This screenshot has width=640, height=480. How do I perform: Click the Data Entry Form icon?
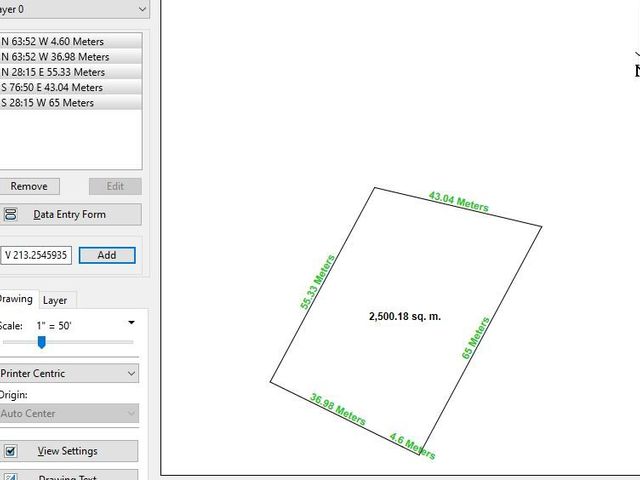(11, 214)
